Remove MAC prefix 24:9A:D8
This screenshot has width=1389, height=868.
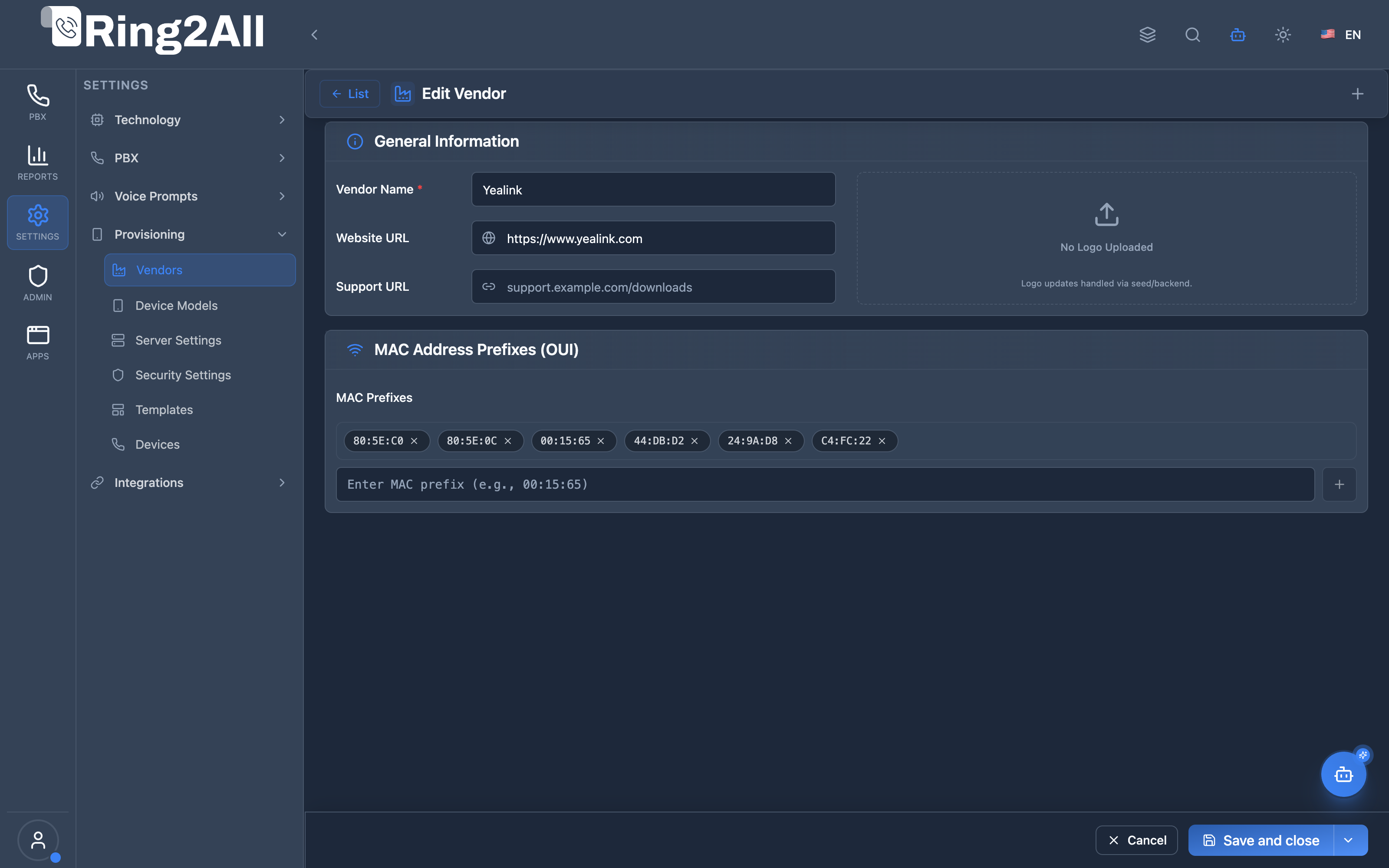[x=788, y=441]
